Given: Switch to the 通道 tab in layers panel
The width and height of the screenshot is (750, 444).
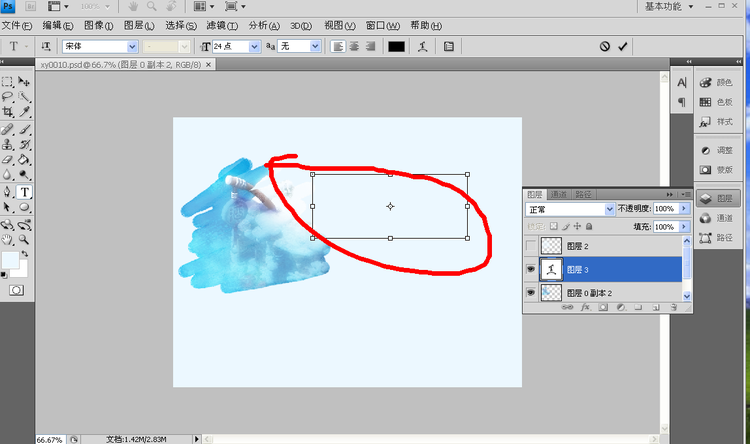Looking at the screenshot, I should (x=559, y=194).
